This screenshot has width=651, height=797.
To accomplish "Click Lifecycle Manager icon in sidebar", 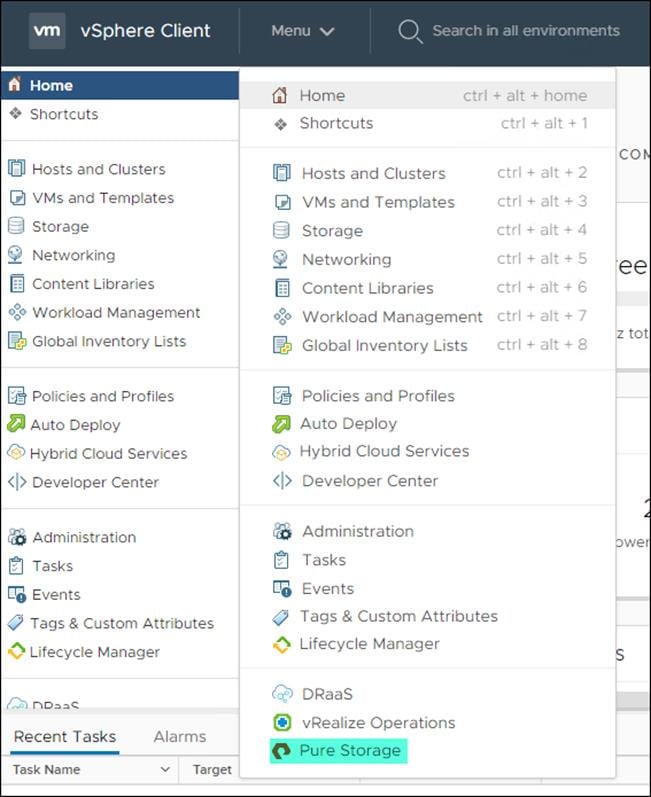I will point(16,651).
